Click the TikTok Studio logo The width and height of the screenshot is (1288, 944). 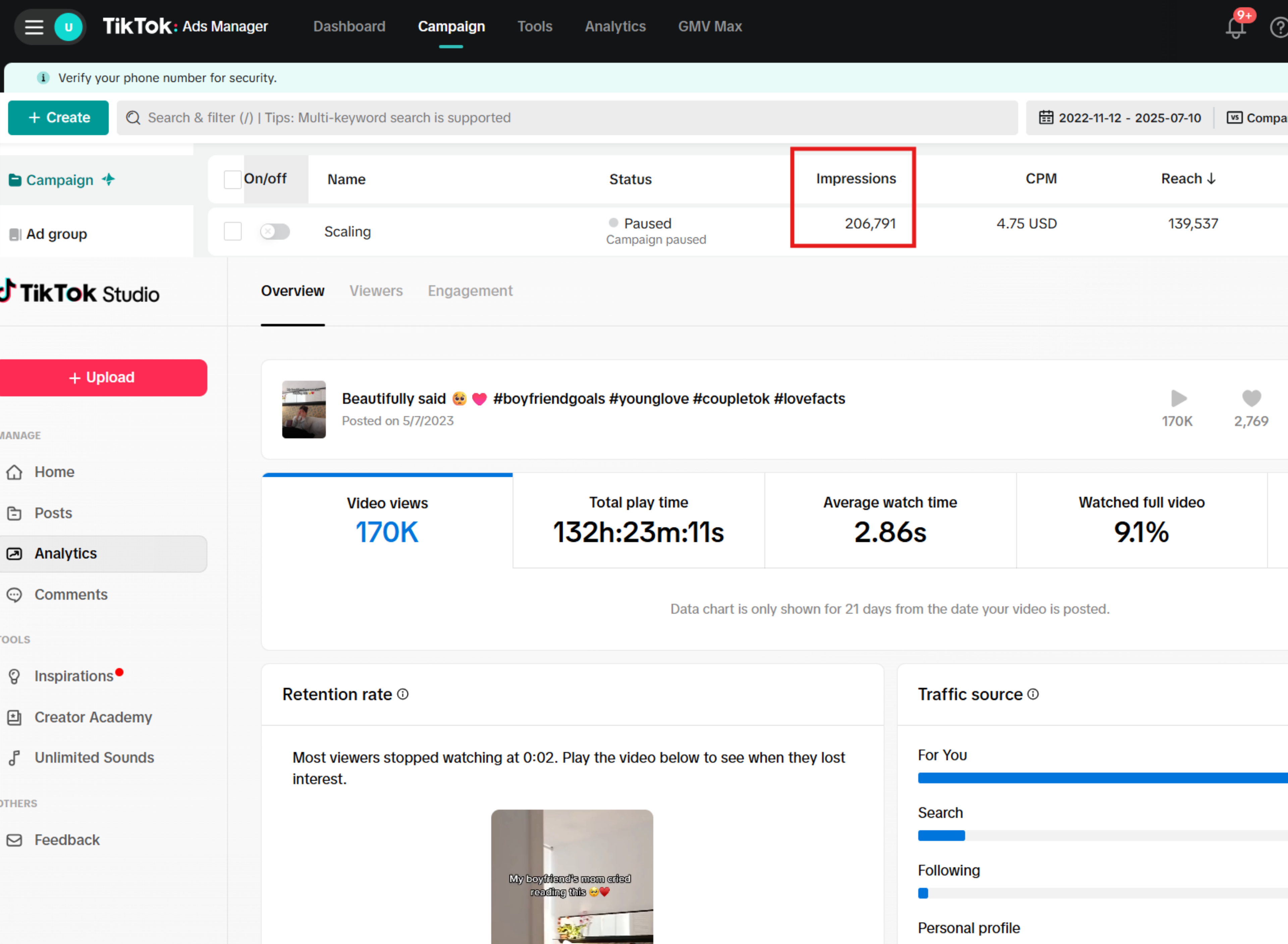(80, 292)
